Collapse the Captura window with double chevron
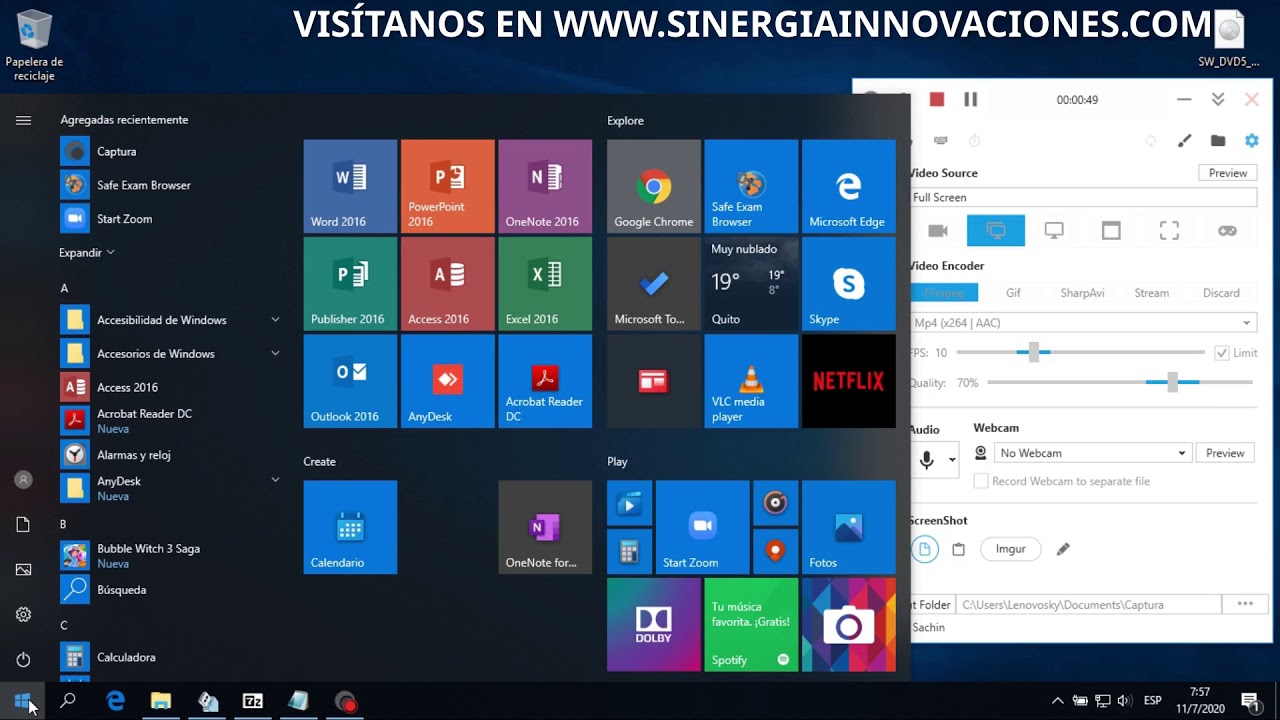Viewport: 1280px width, 720px height. point(1218,99)
